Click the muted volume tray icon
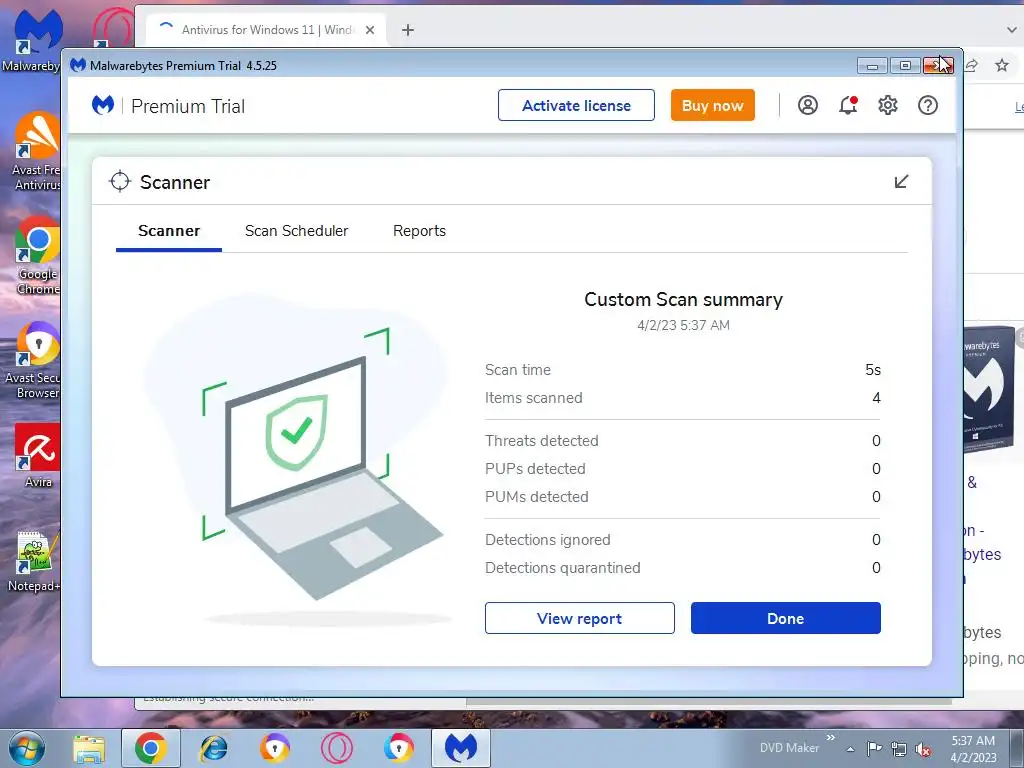 [x=923, y=749]
